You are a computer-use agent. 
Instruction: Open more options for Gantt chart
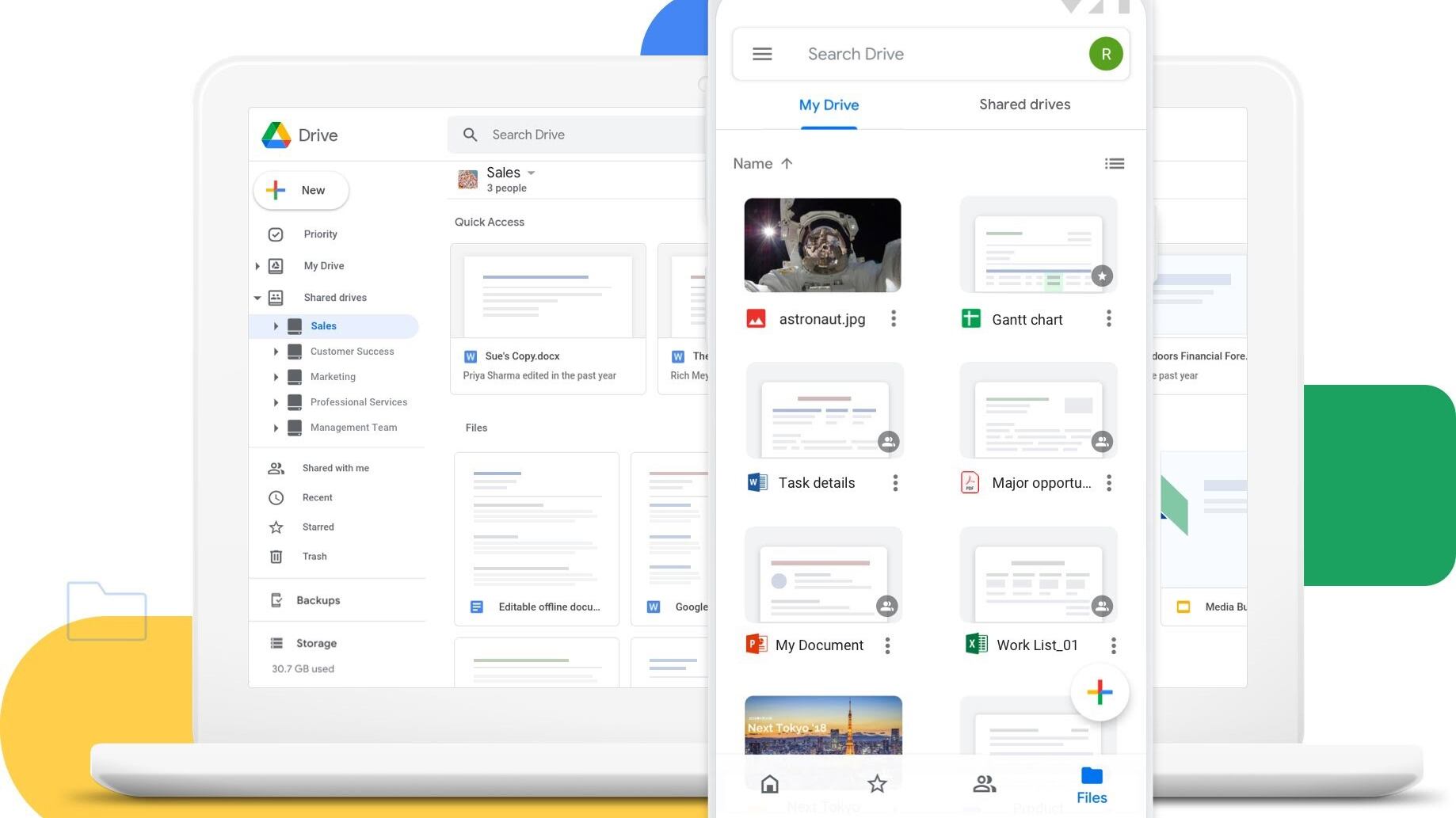tap(1108, 318)
